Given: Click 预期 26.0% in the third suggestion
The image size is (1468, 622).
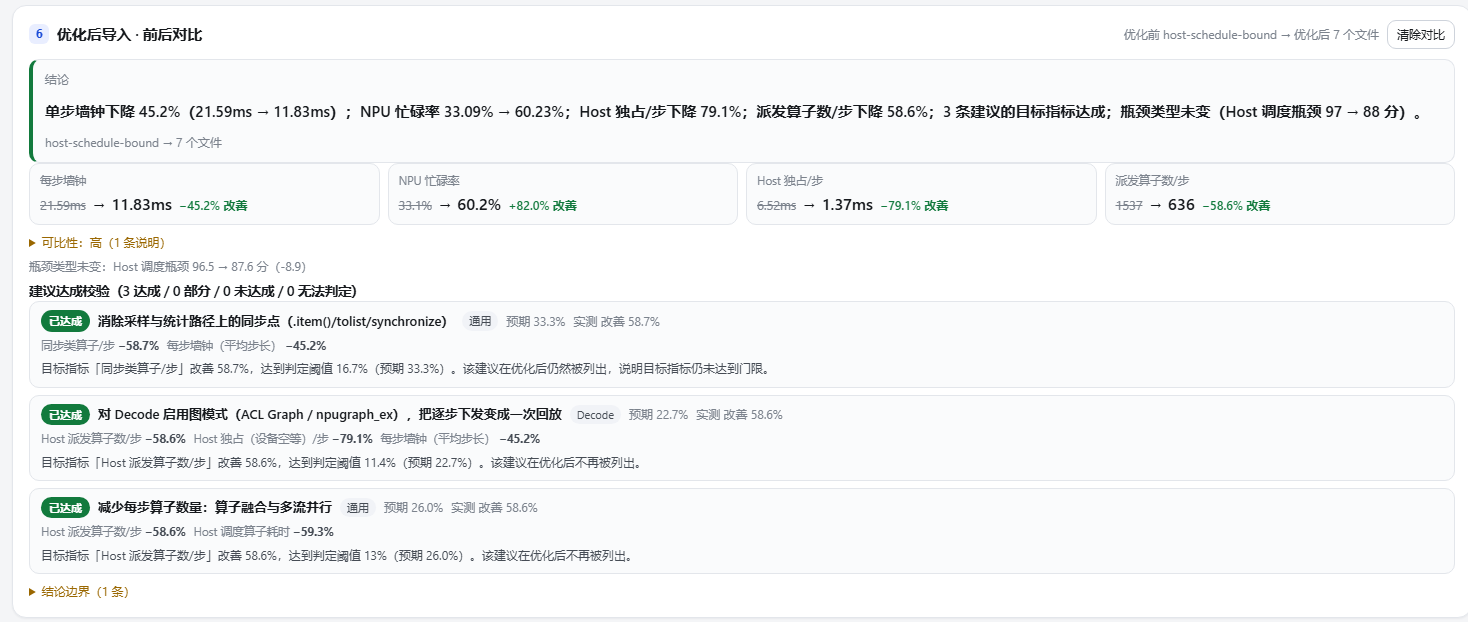Looking at the screenshot, I should pos(413,508).
